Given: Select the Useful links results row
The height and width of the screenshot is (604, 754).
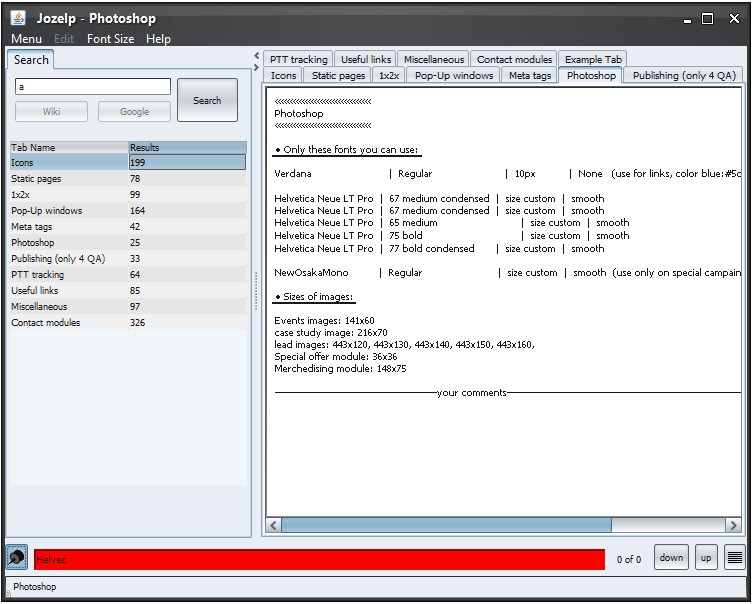Looking at the screenshot, I should (x=128, y=290).
